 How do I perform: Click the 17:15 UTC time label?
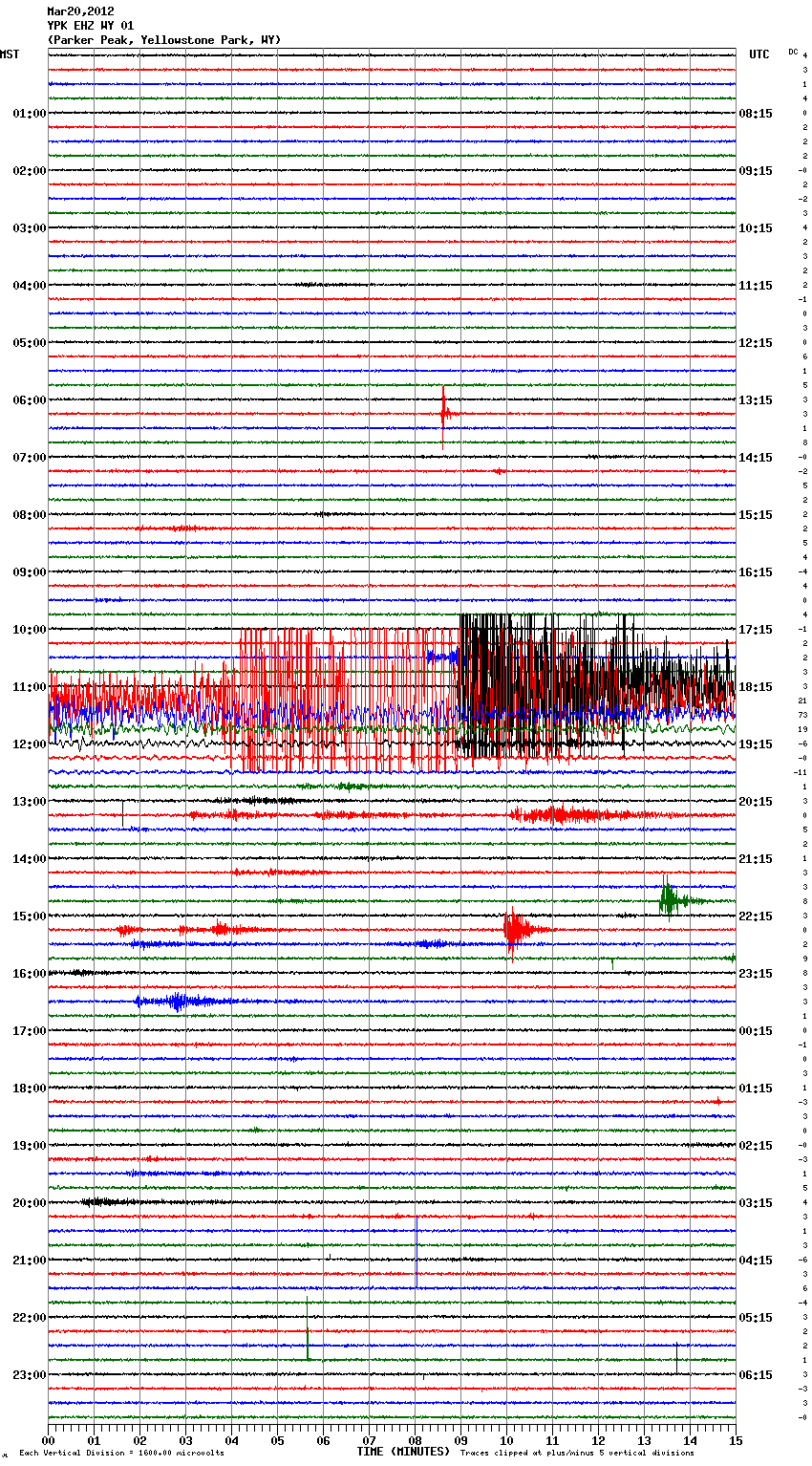coord(756,630)
